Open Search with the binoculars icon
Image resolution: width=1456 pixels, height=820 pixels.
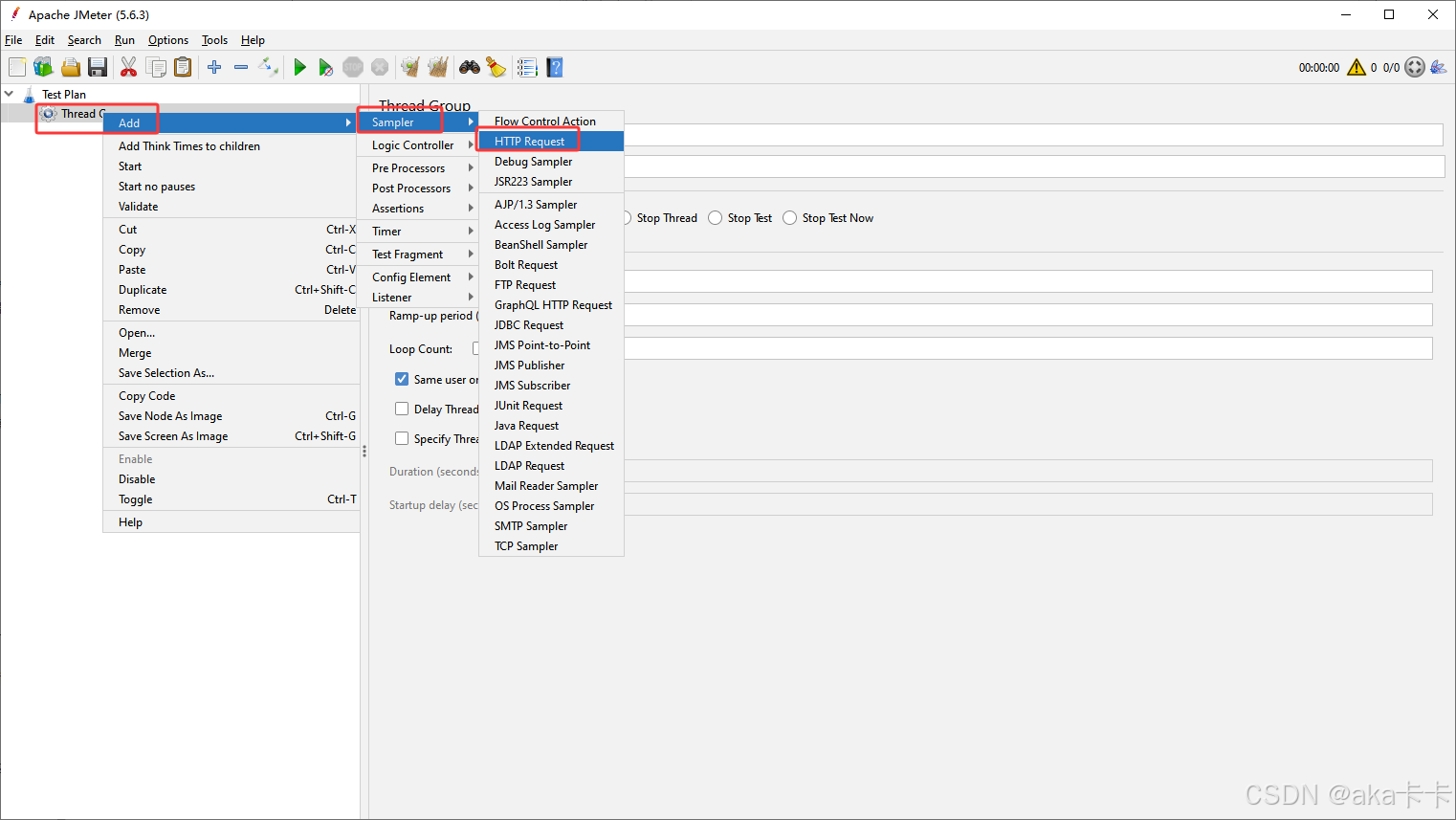470,67
